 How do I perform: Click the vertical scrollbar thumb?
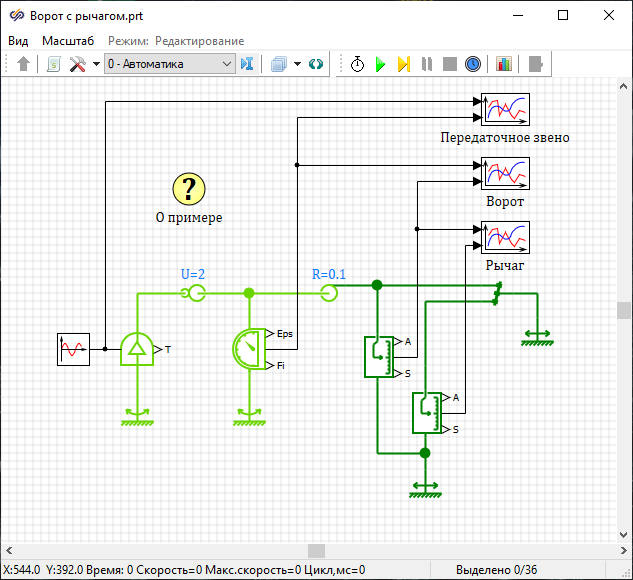click(x=624, y=310)
